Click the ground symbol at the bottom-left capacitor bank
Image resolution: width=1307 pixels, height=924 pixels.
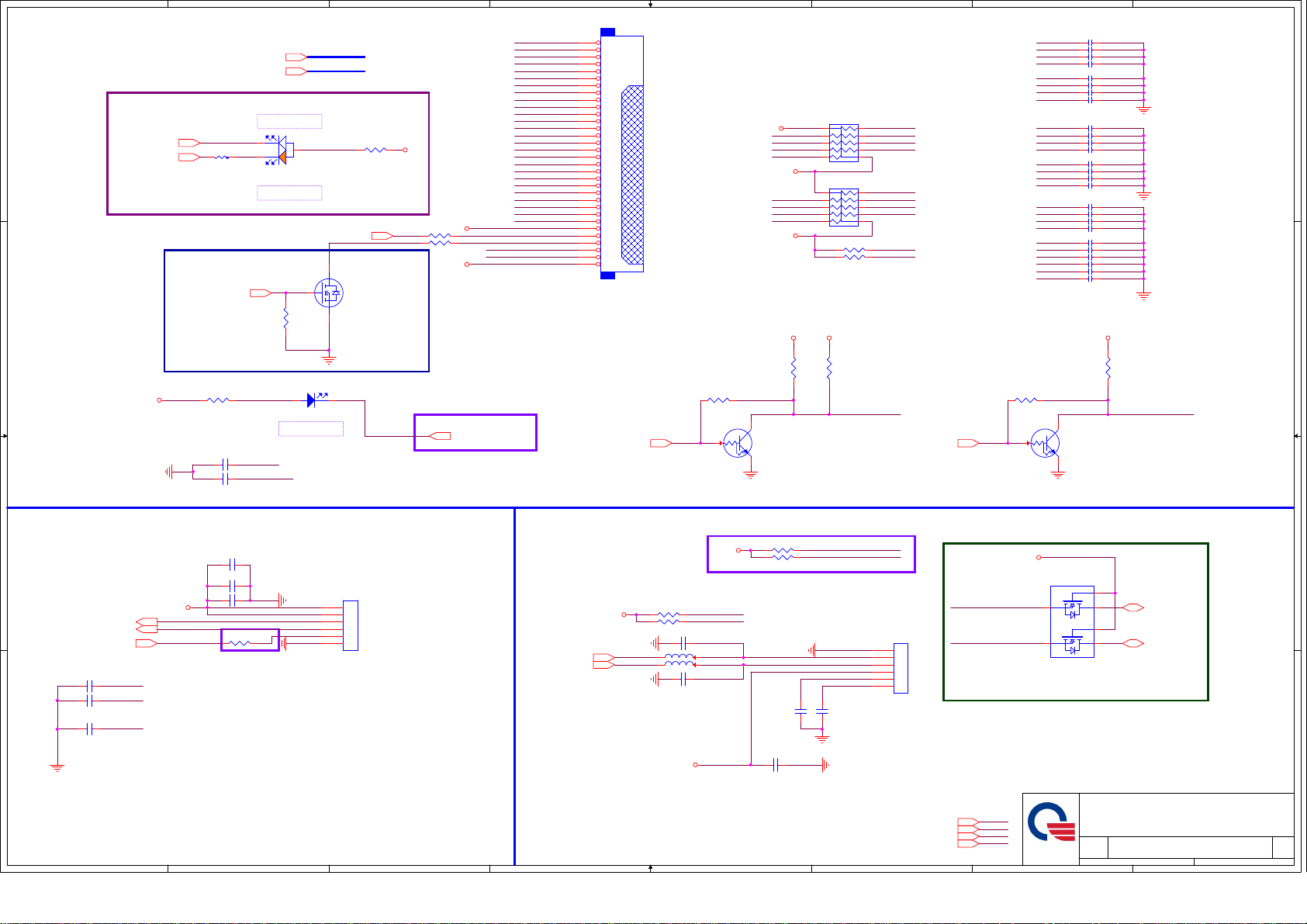click(x=57, y=768)
